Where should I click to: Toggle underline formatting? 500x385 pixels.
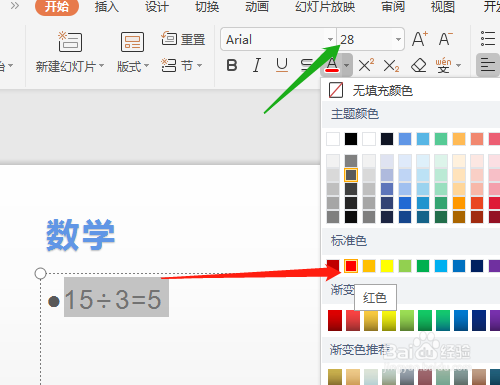pos(282,65)
